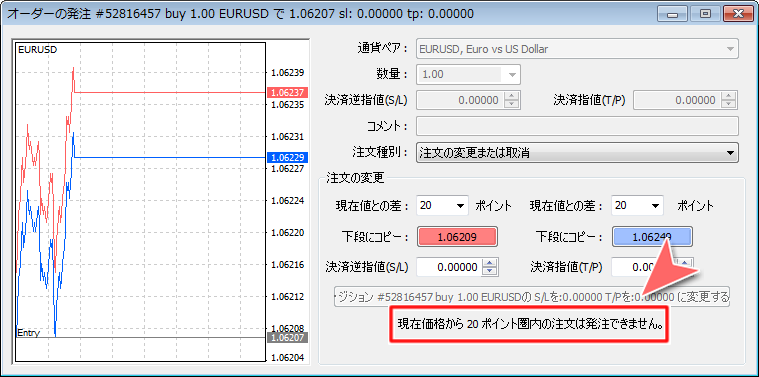Click the gray 1.06207 entry price label
The width and height of the screenshot is (759, 377).
point(287,338)
